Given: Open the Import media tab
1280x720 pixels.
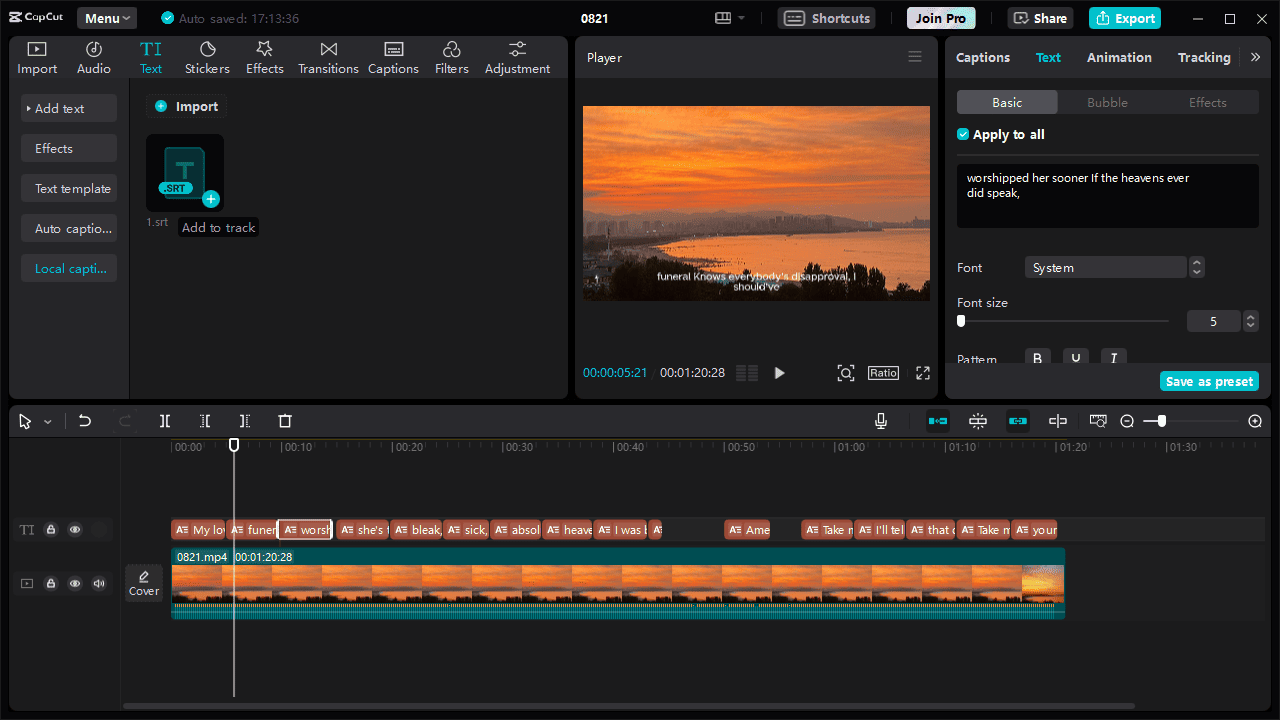Looking at the screenshot, I should (37, 58).
